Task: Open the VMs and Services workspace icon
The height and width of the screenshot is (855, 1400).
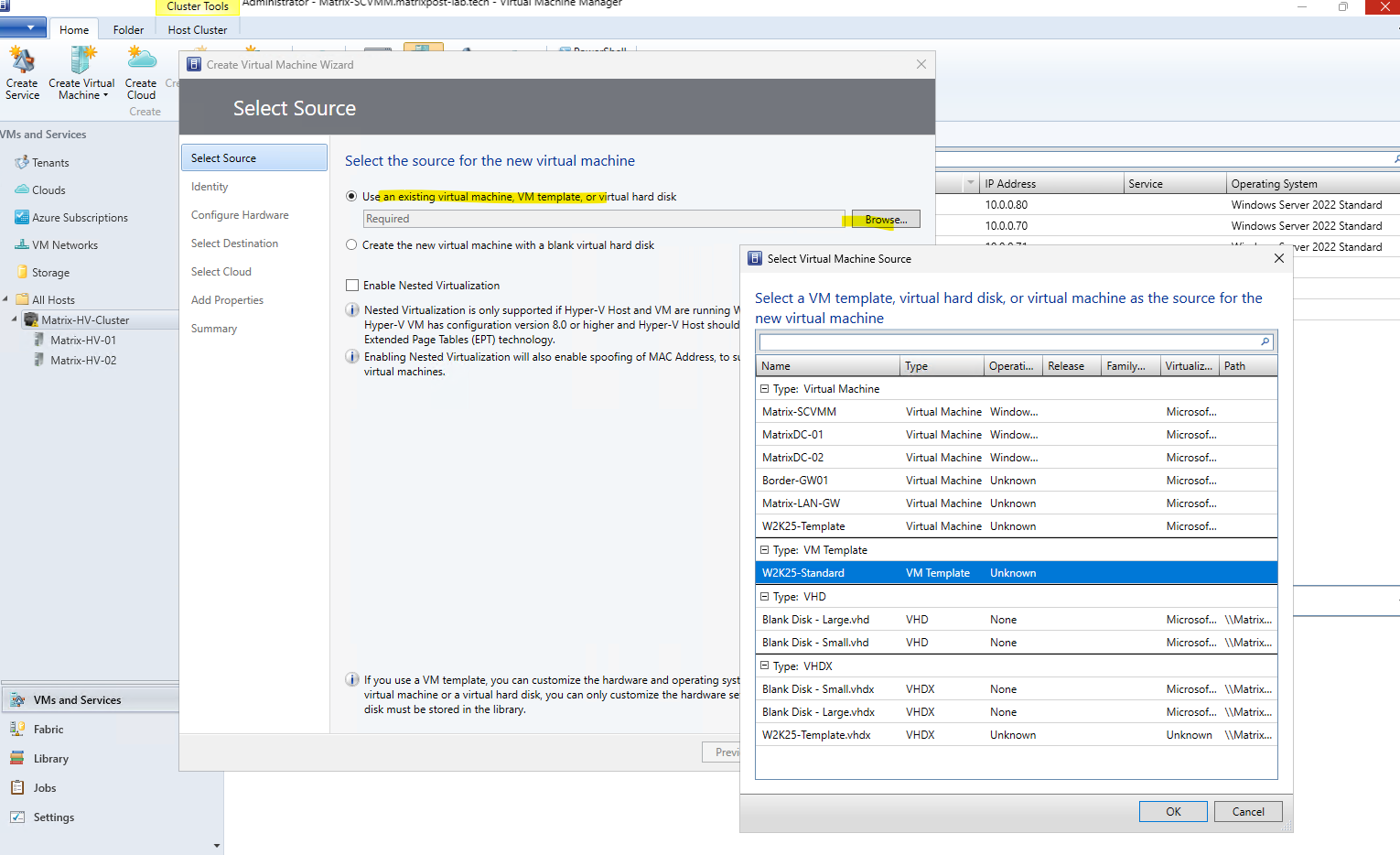Action: (17, 700)
